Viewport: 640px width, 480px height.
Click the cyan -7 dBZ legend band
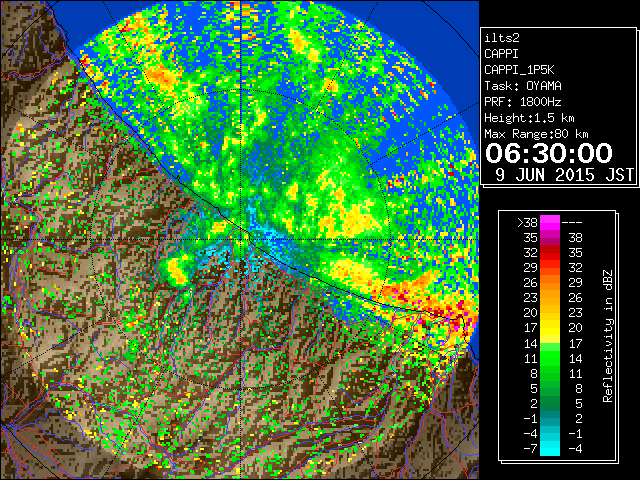[x=550, y=448]
